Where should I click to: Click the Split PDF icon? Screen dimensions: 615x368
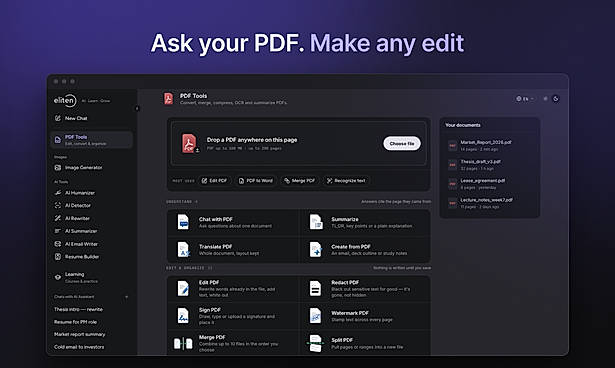[315, 343]
